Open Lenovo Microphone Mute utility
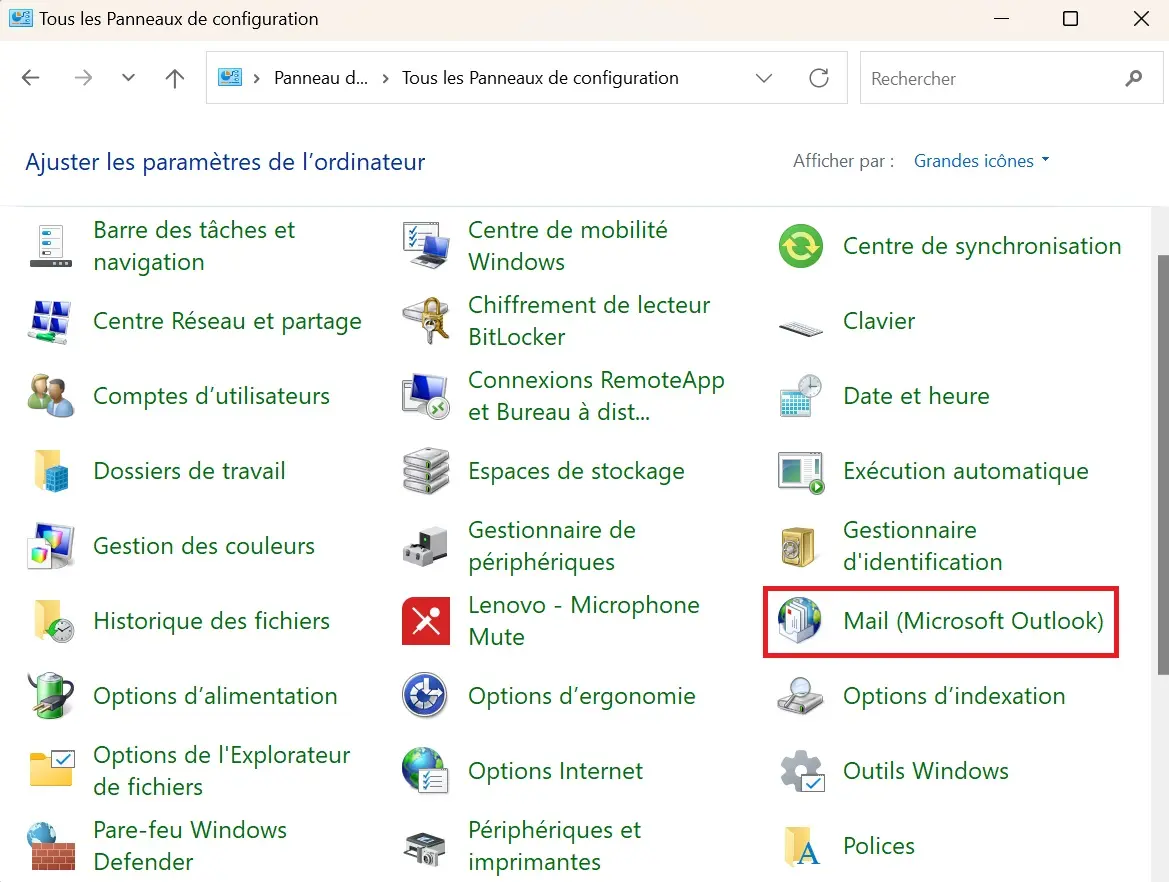Image resolution: width=1169 pixels, height=882 pixels. tap(584, 621)
